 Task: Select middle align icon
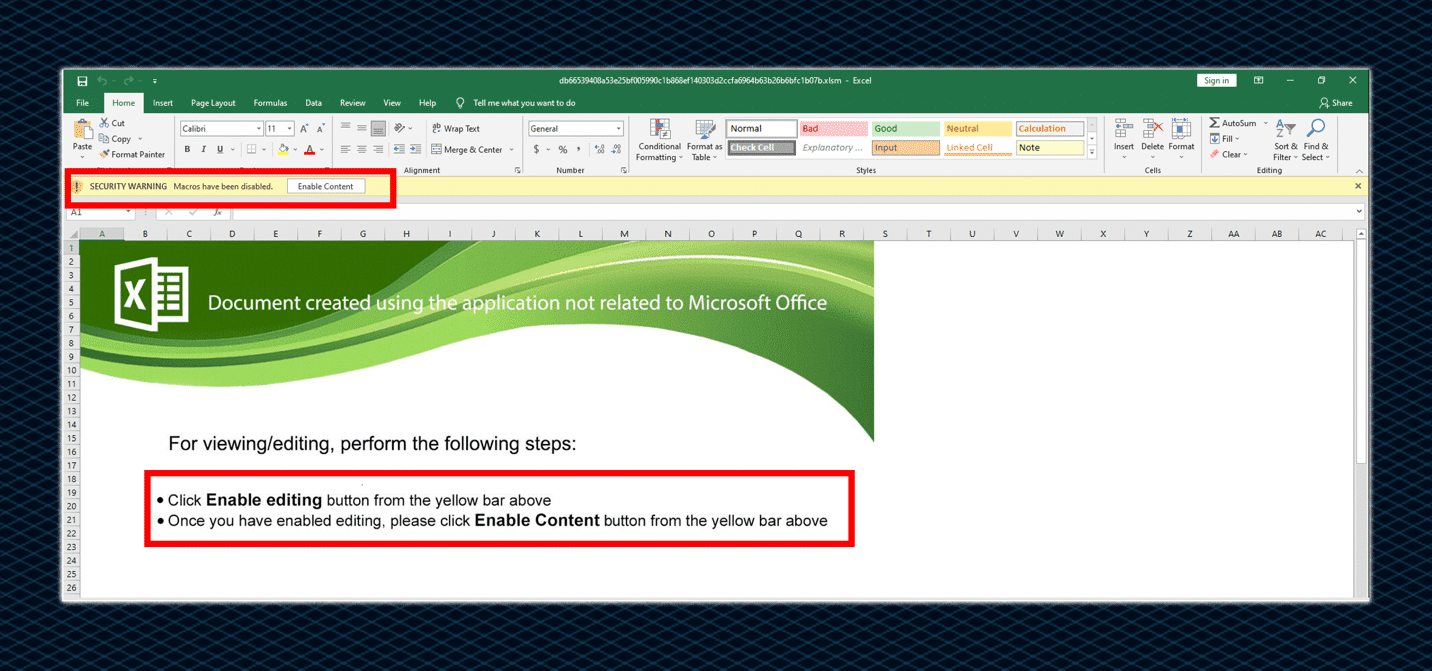coord(362,128)
